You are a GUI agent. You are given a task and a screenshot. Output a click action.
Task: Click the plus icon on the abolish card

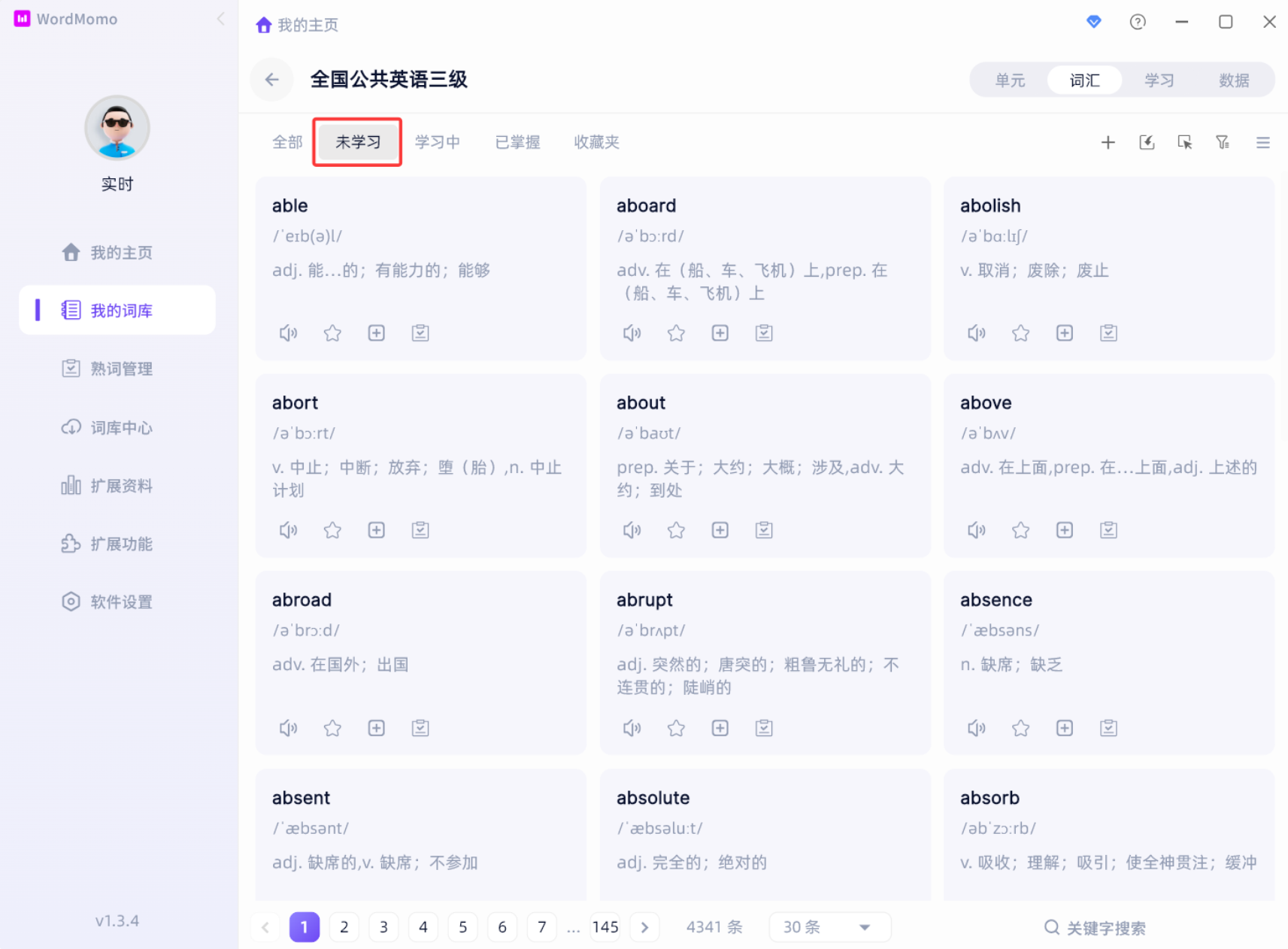coord(1065,333)
